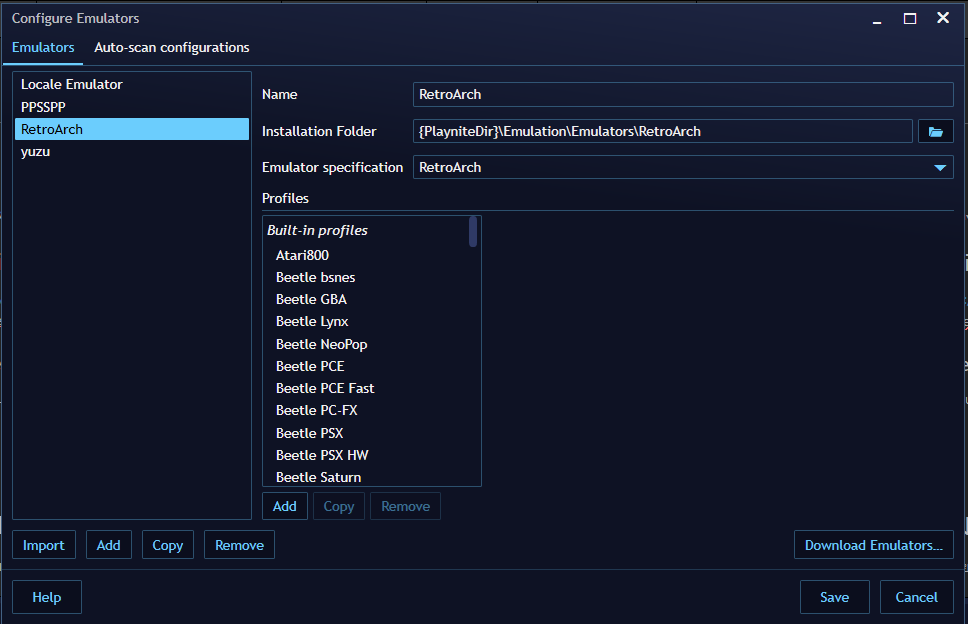The height and width of the screenshot is (624, 968).
Task: Switch to Auto-scan configurations tab
Action: click(x=172, y=47)
